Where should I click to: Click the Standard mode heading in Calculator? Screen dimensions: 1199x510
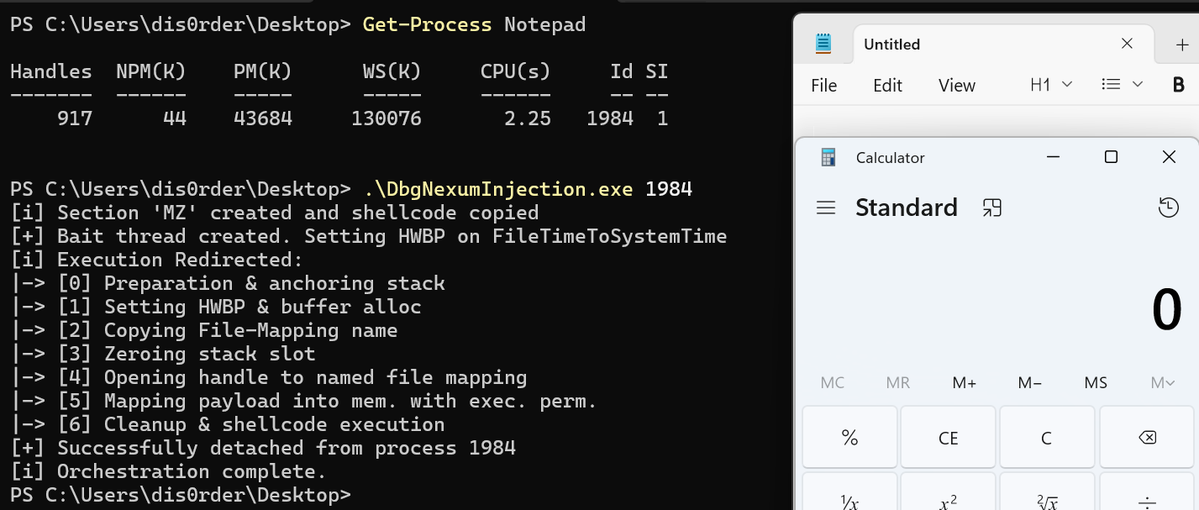click(906, 207)
